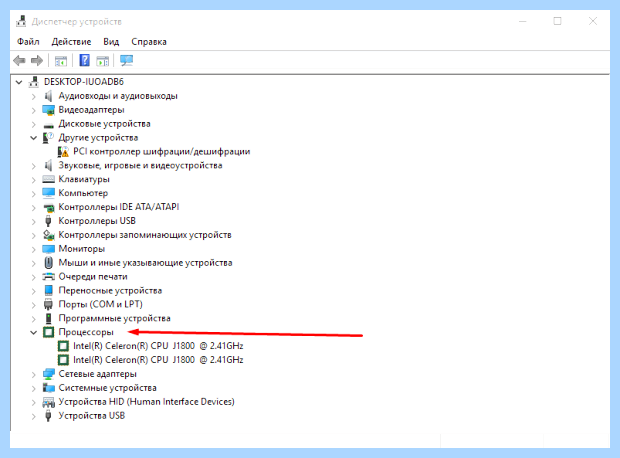The image size is (620, 458).
Task: Click the Порты (COM и LPT) port icon
Action: tap(48, 305)
